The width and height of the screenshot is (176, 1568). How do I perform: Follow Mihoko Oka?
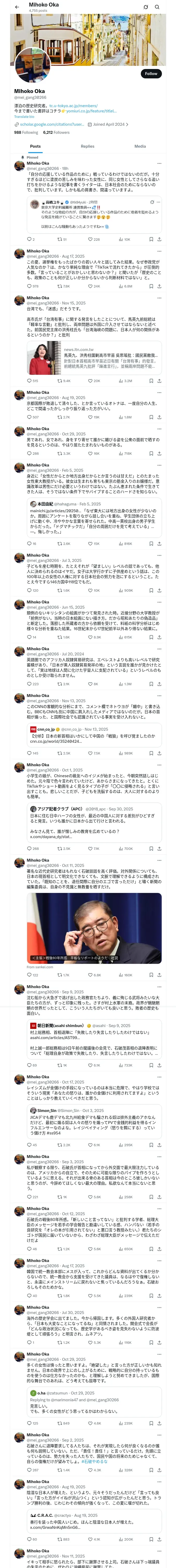point(150,74)
